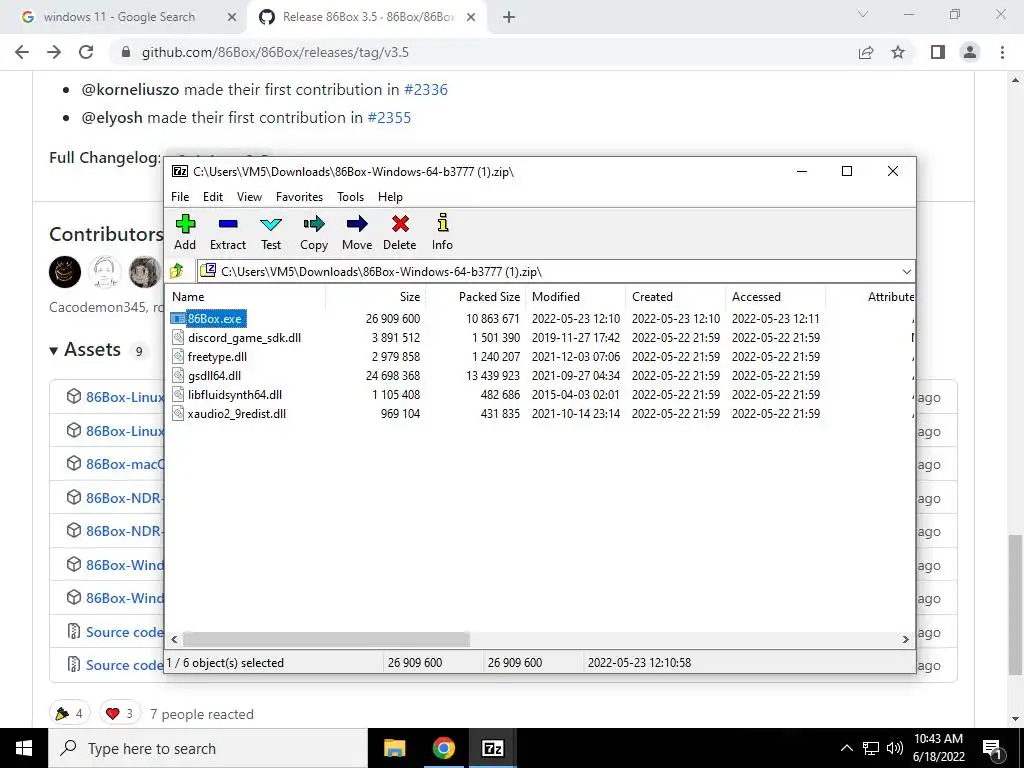Sort by the Created column header
This screenshot has width=1024, height=768.
click(675, 296)
